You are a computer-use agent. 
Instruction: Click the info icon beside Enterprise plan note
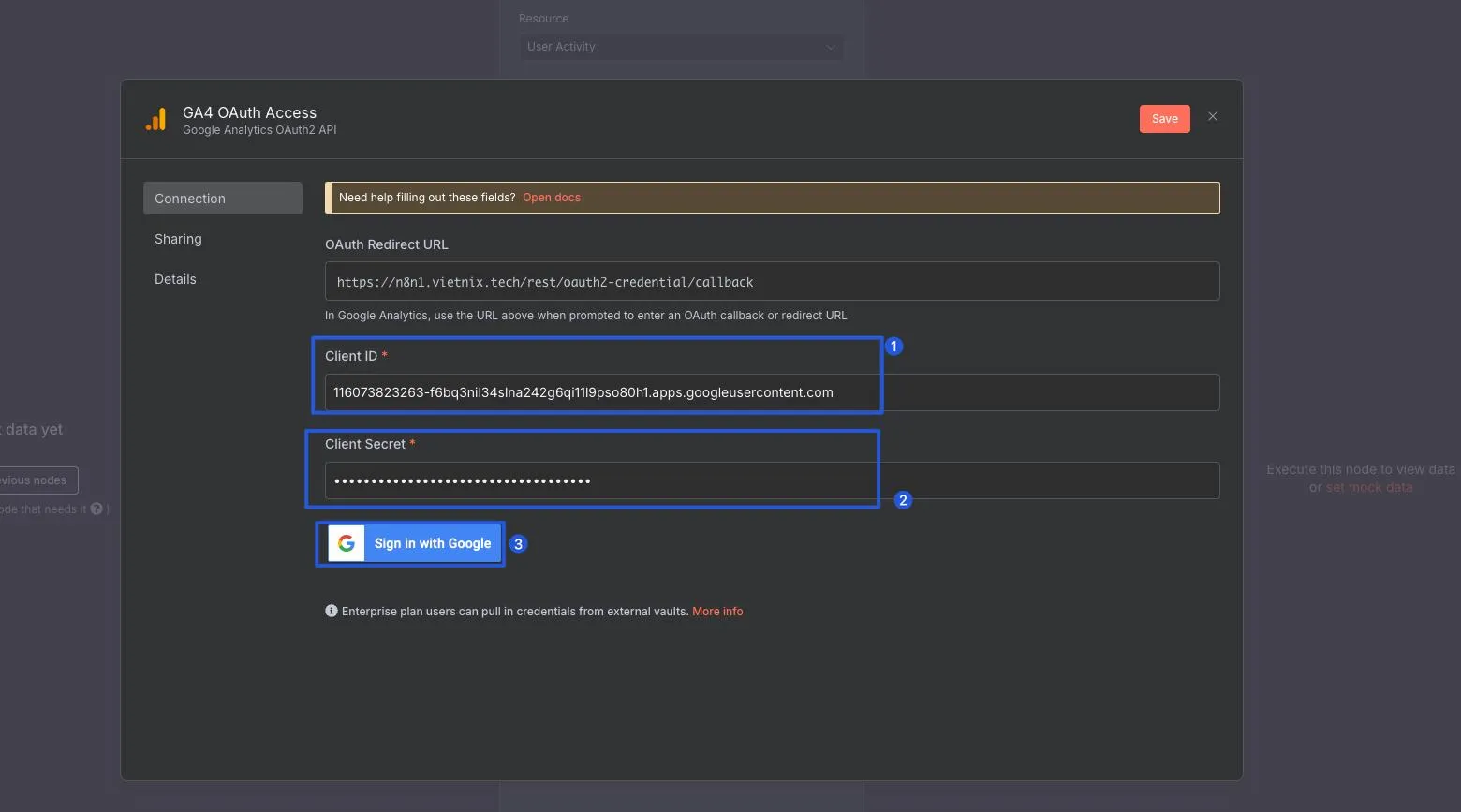332,611
